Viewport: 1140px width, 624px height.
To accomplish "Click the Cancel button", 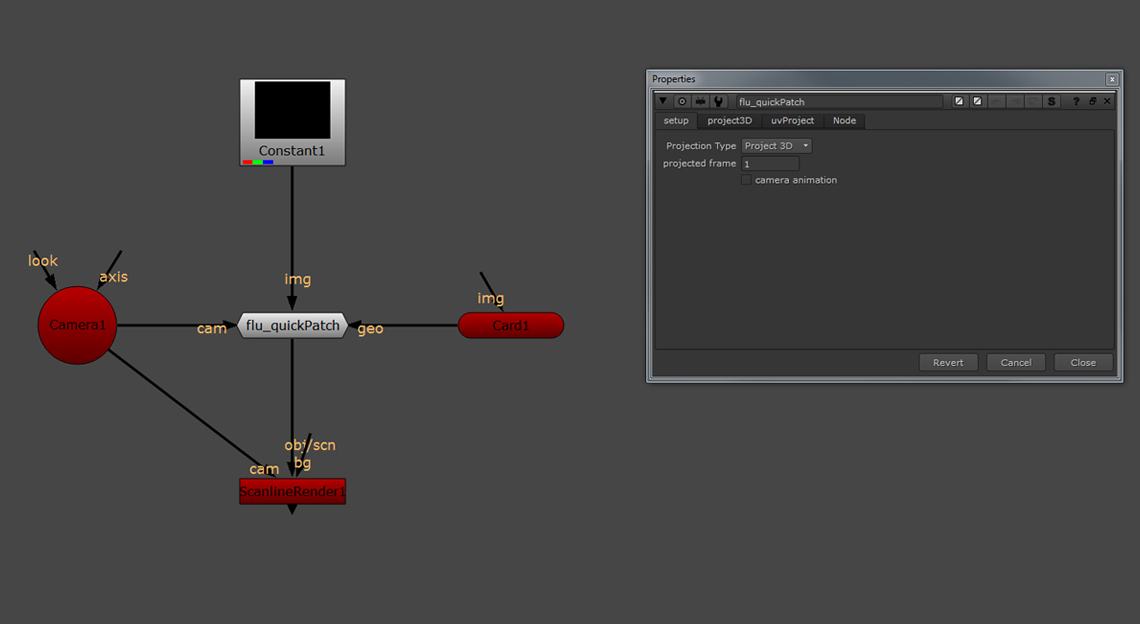I will point(1015,363).
